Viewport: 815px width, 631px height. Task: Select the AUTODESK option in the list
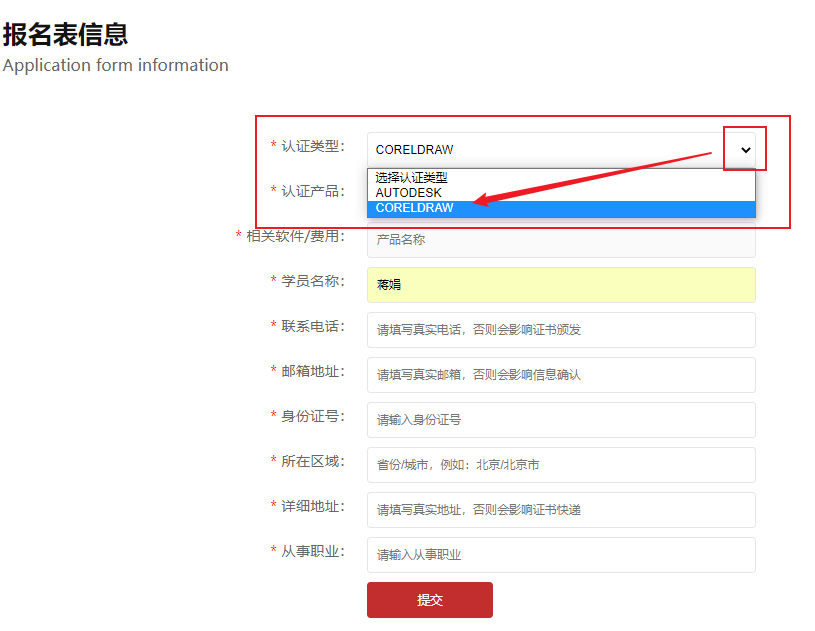click(561, 193)
